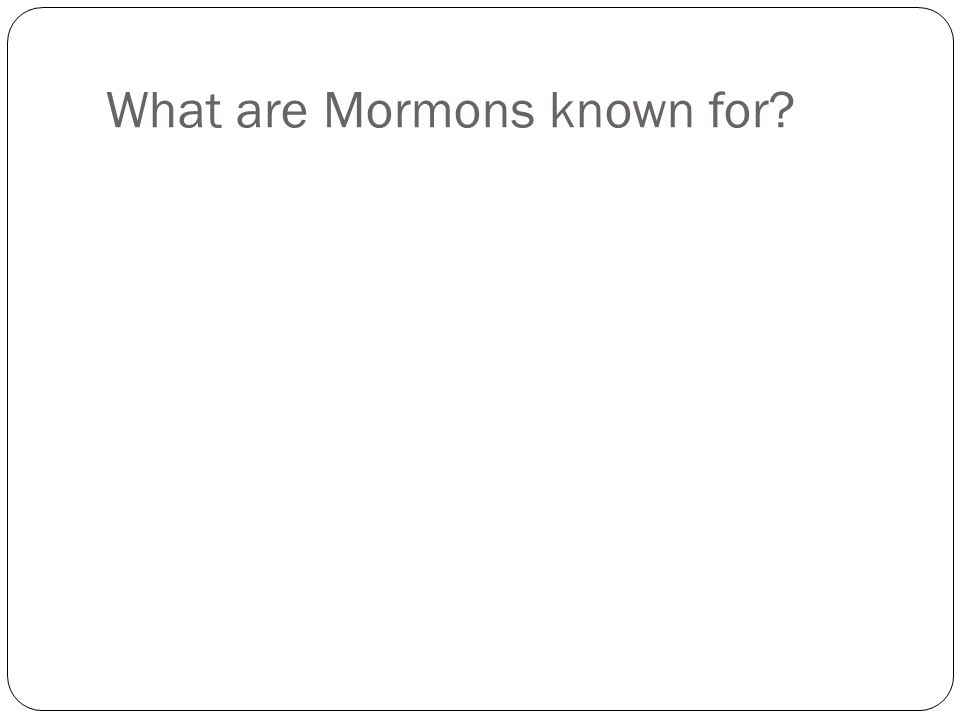Image resolution: width=960 pixels, height=720 pixels.
Task: Click the center of the blank slide body
Action: click(480, 416)
